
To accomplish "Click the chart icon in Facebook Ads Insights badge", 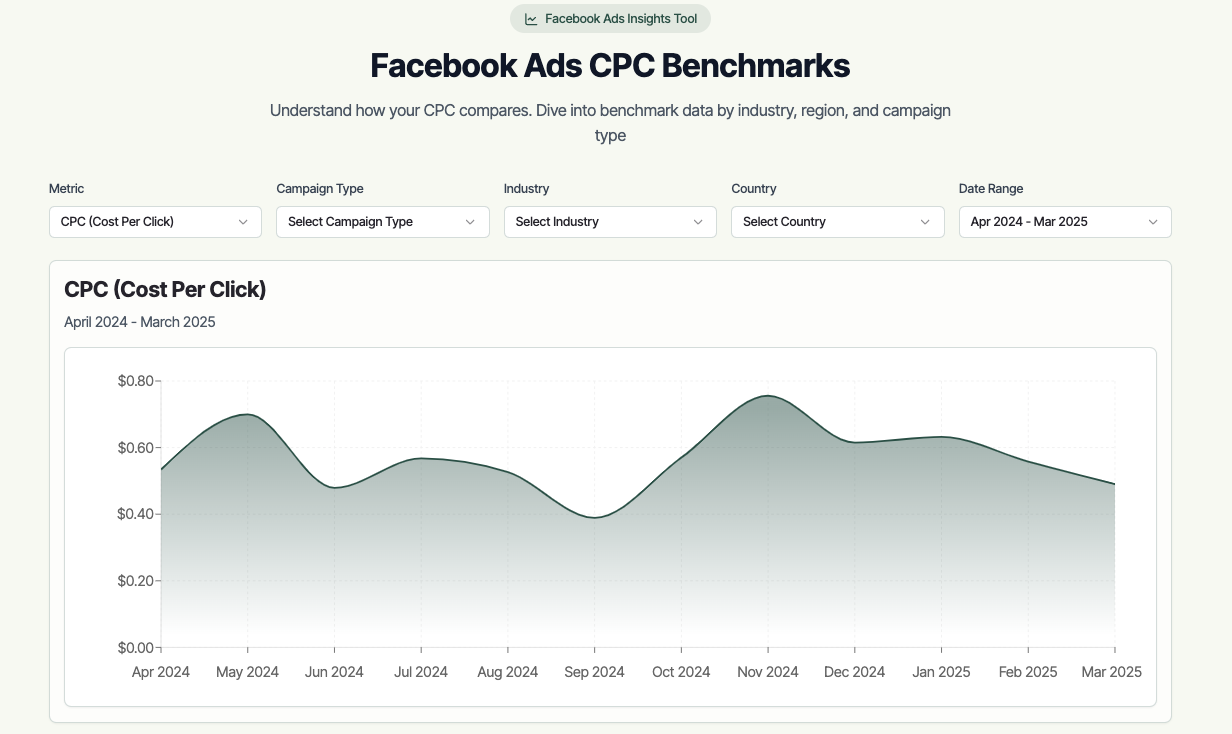I will 531,19.
